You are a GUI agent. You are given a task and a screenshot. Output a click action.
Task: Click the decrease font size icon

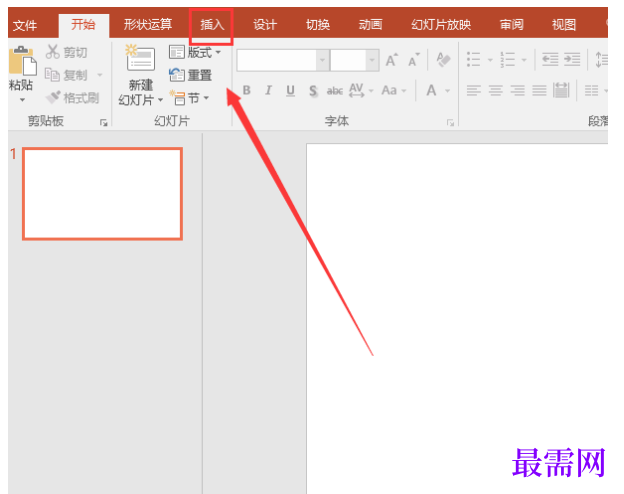[x=414, y=60]
